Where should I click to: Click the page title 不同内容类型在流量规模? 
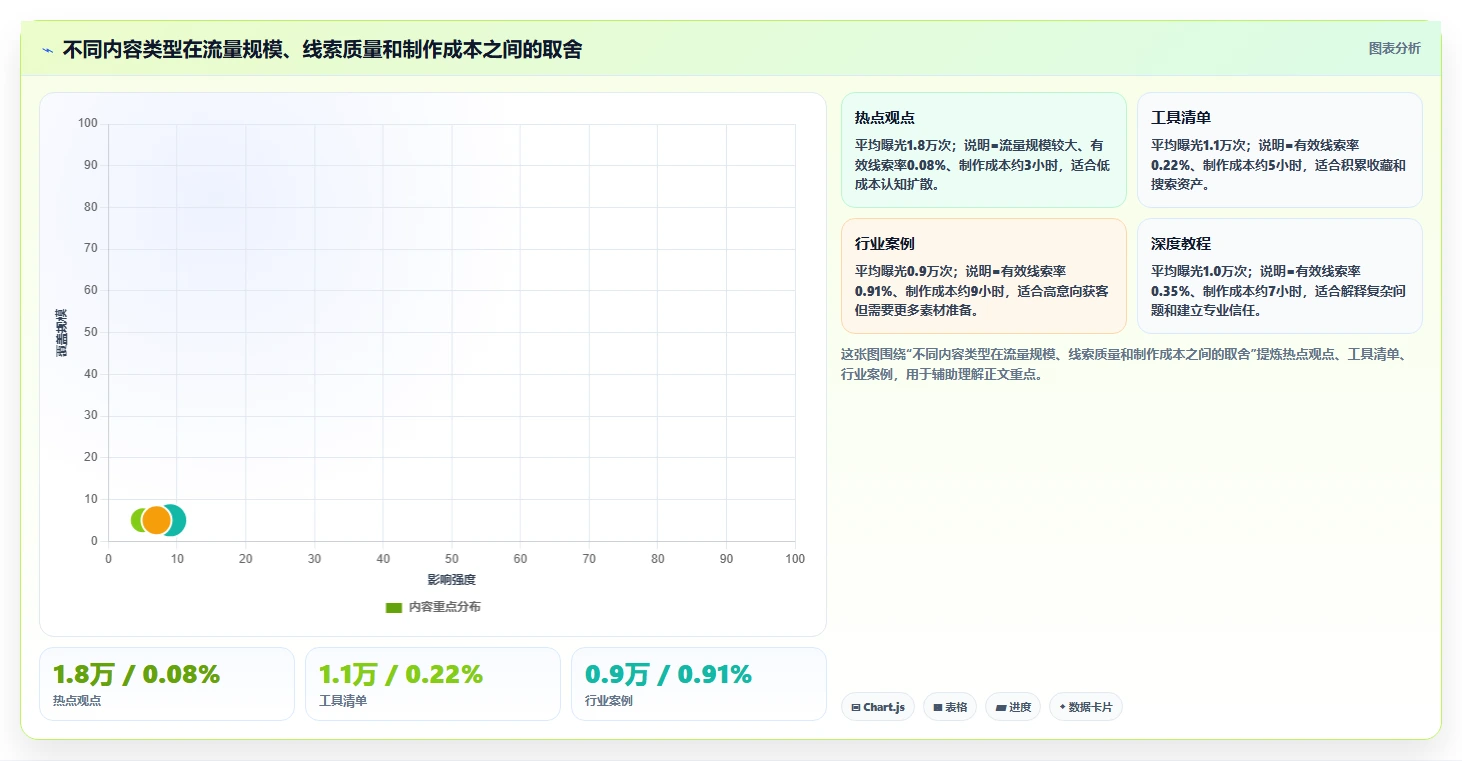click(x=322, y=49)
